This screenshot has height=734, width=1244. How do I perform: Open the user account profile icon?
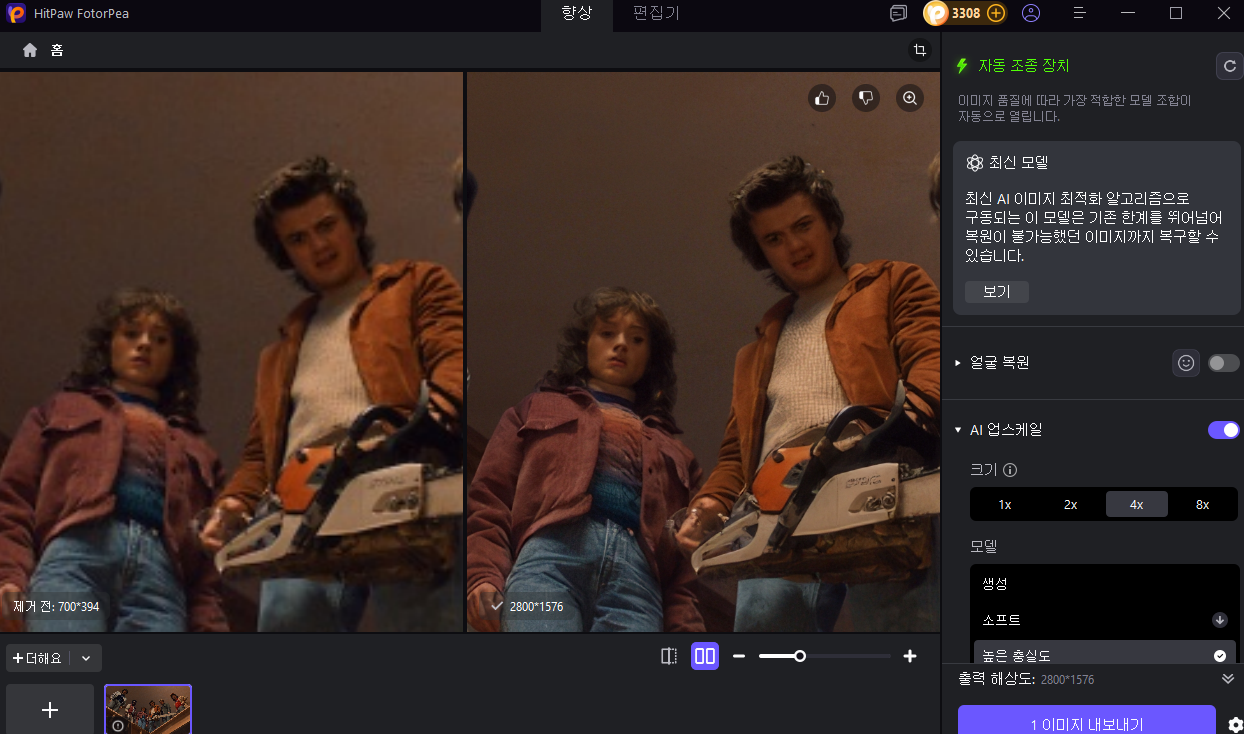pos(1031,13)
